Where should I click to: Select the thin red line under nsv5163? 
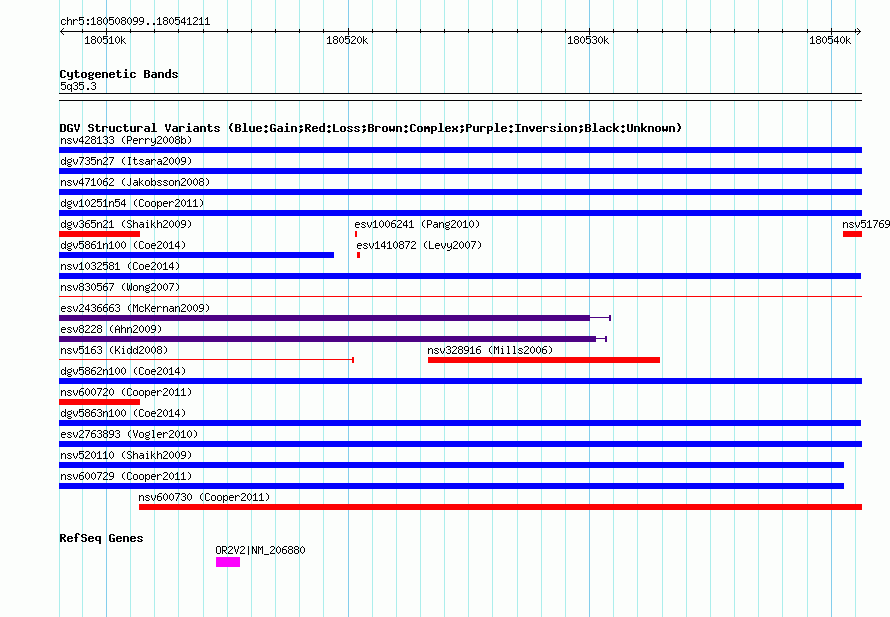tap(207, 360)
